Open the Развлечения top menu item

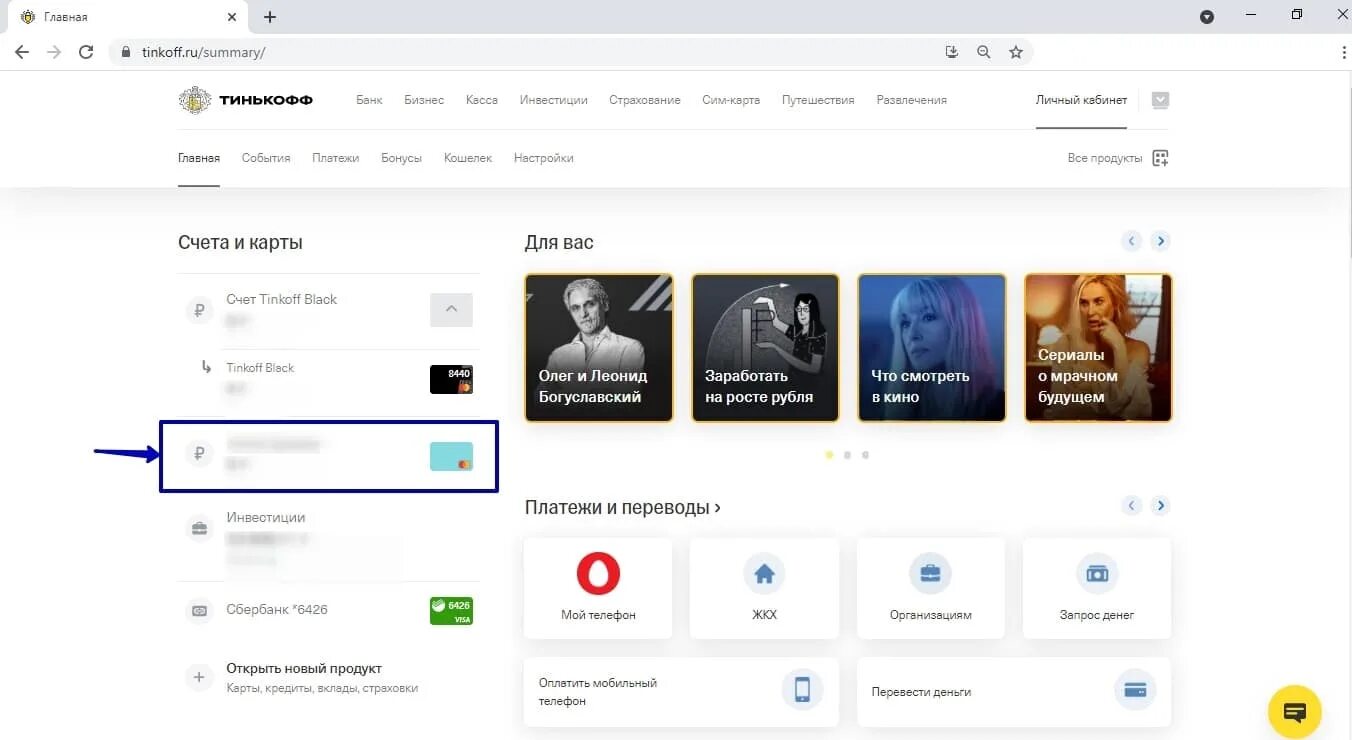click(x=912, y=100)
